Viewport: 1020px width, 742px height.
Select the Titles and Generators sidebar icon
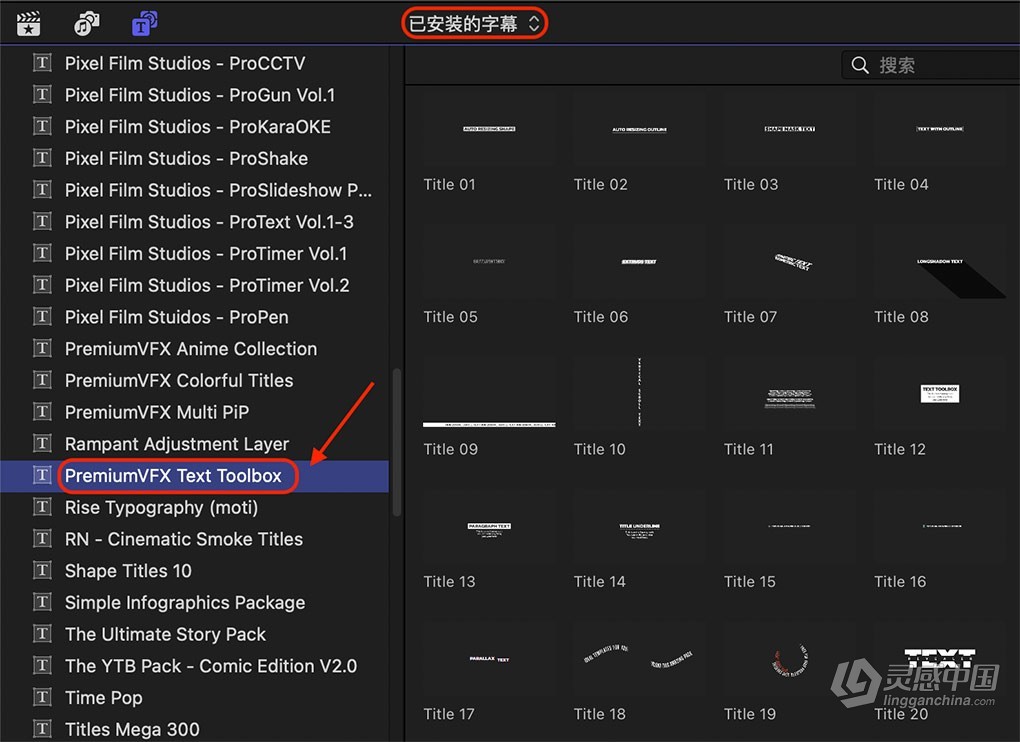[144, 23]
